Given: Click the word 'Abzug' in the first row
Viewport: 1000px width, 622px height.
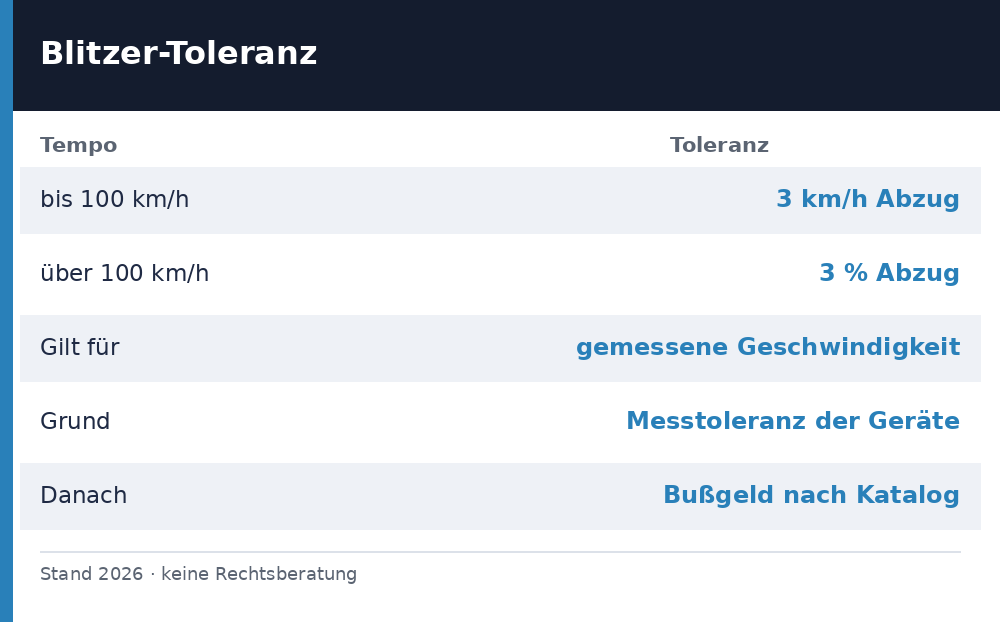Looking at the screenshot, I should click(918, 200).
